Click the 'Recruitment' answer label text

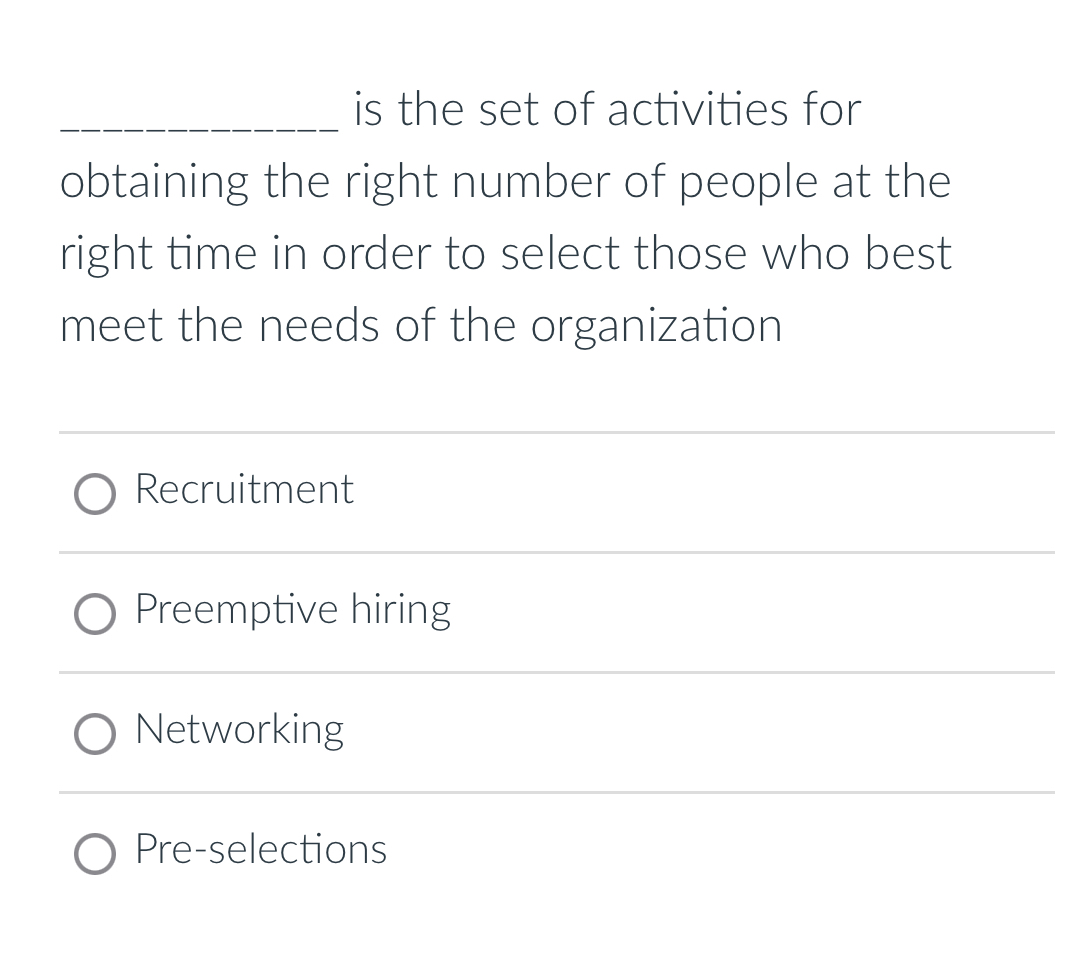pos(244,488)
